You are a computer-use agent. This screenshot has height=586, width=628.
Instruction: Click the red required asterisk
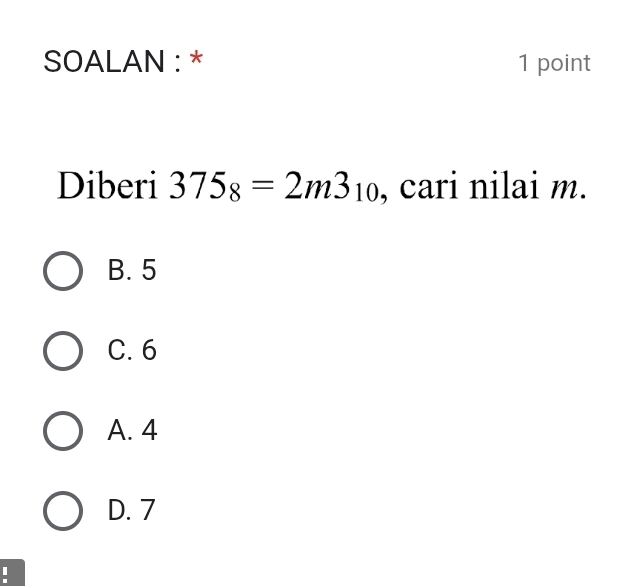click(x=198, y=60)
